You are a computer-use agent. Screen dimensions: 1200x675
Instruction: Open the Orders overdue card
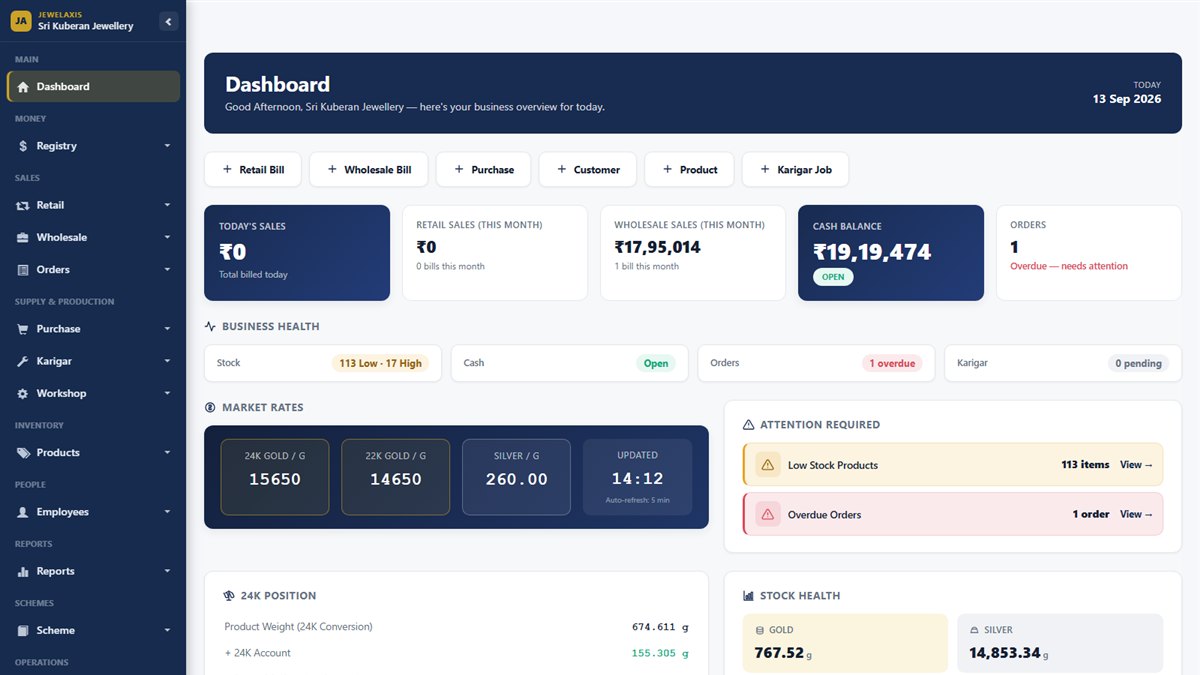[1089, 253]
